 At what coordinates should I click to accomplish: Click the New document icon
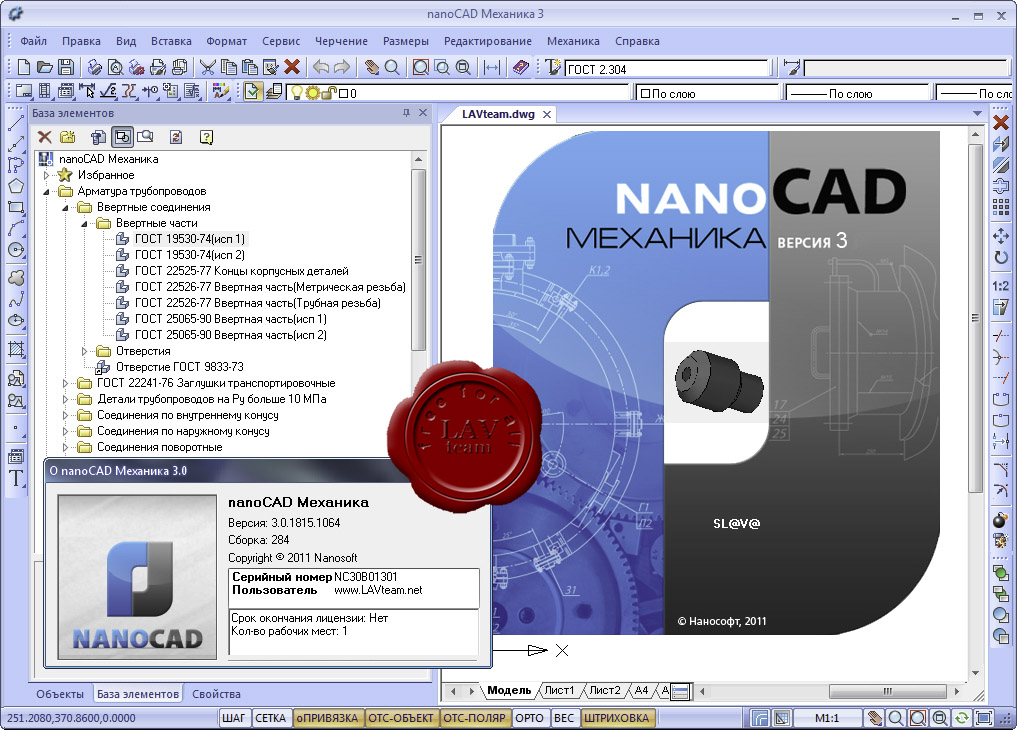coord(24,67)
